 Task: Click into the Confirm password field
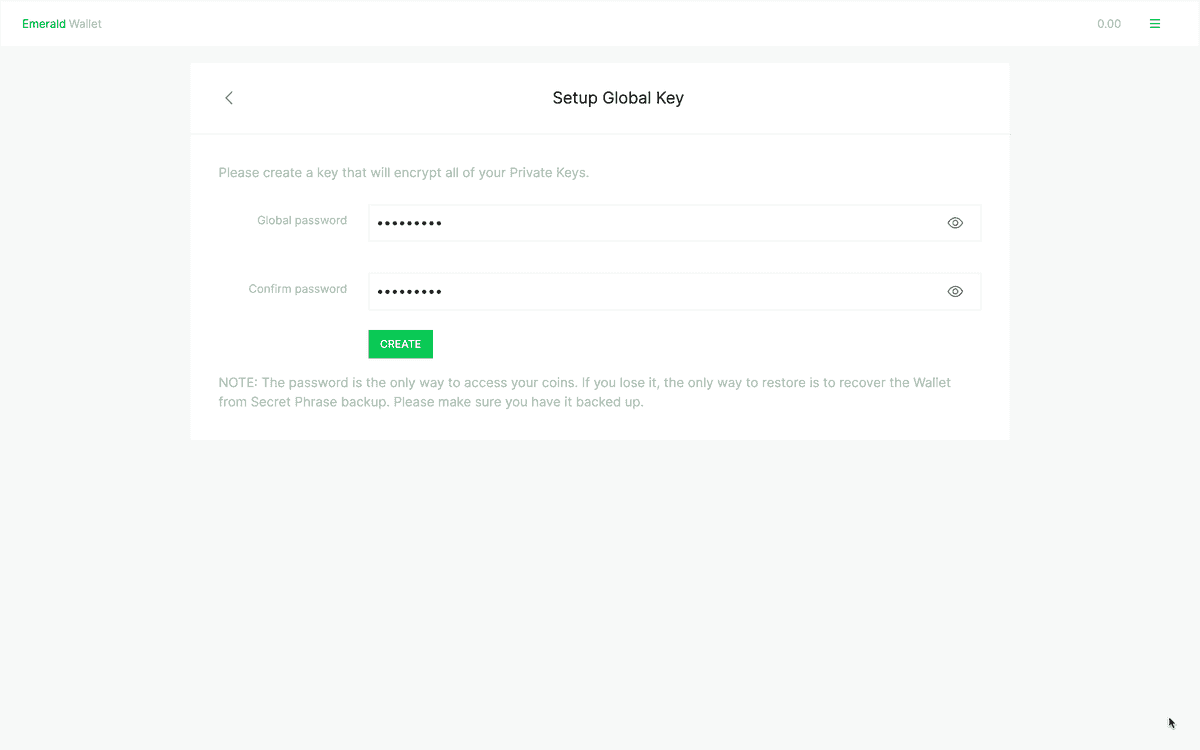tap(660, 292)
